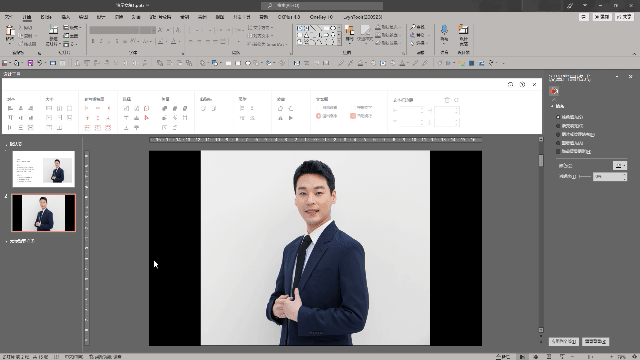Click the Paste clipboard icon
Viewport: 640px width, 360px height.
[10, 31]
